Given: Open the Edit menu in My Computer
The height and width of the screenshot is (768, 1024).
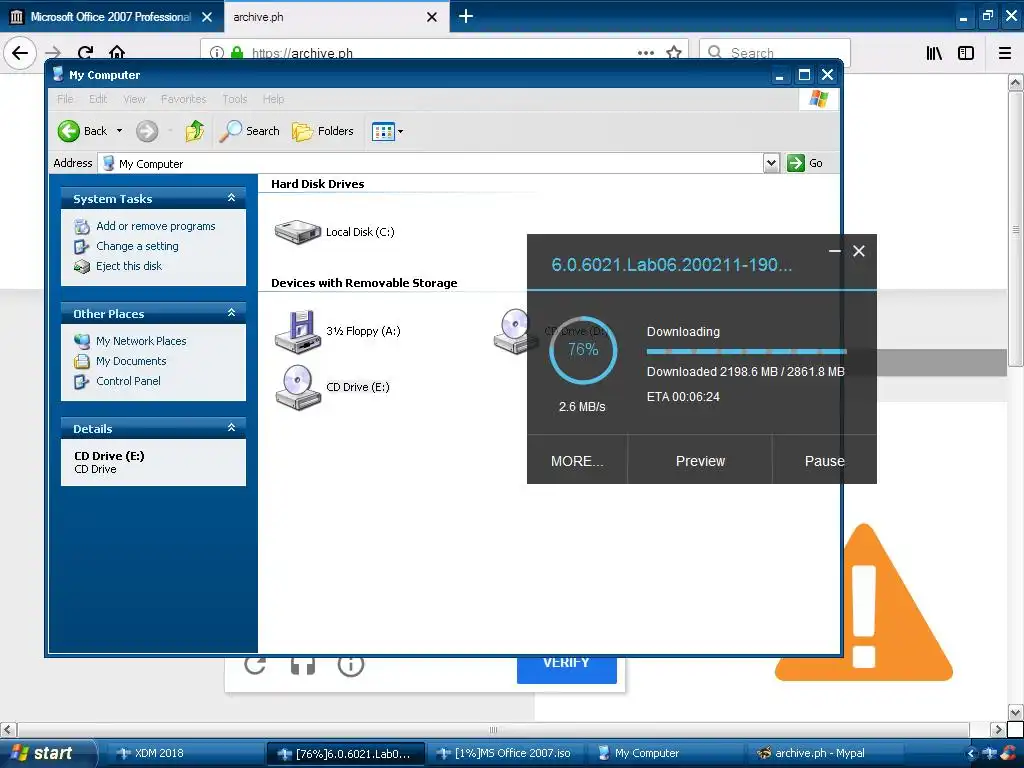Looking at the screenshot, I should (x=98, y=99).
